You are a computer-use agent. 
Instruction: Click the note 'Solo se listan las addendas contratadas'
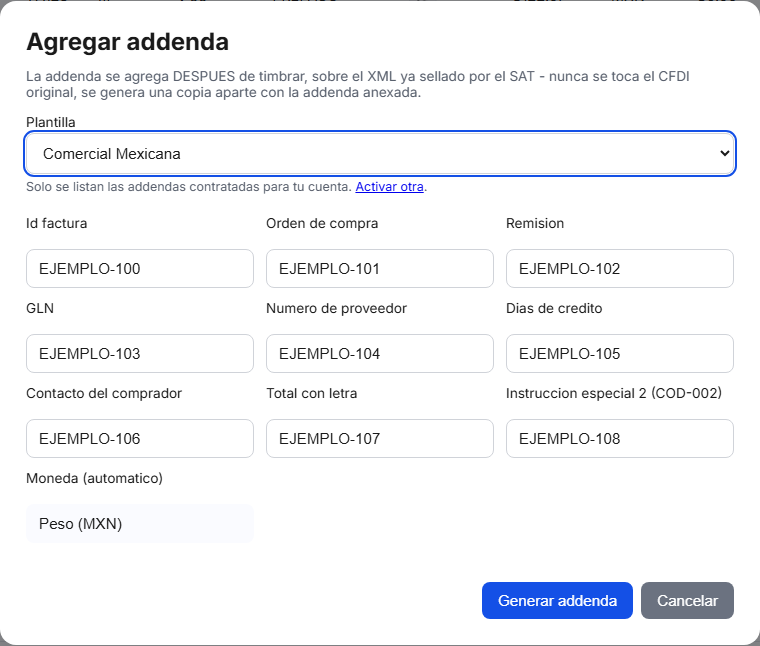pyautogui.click(x=189, y=187)
